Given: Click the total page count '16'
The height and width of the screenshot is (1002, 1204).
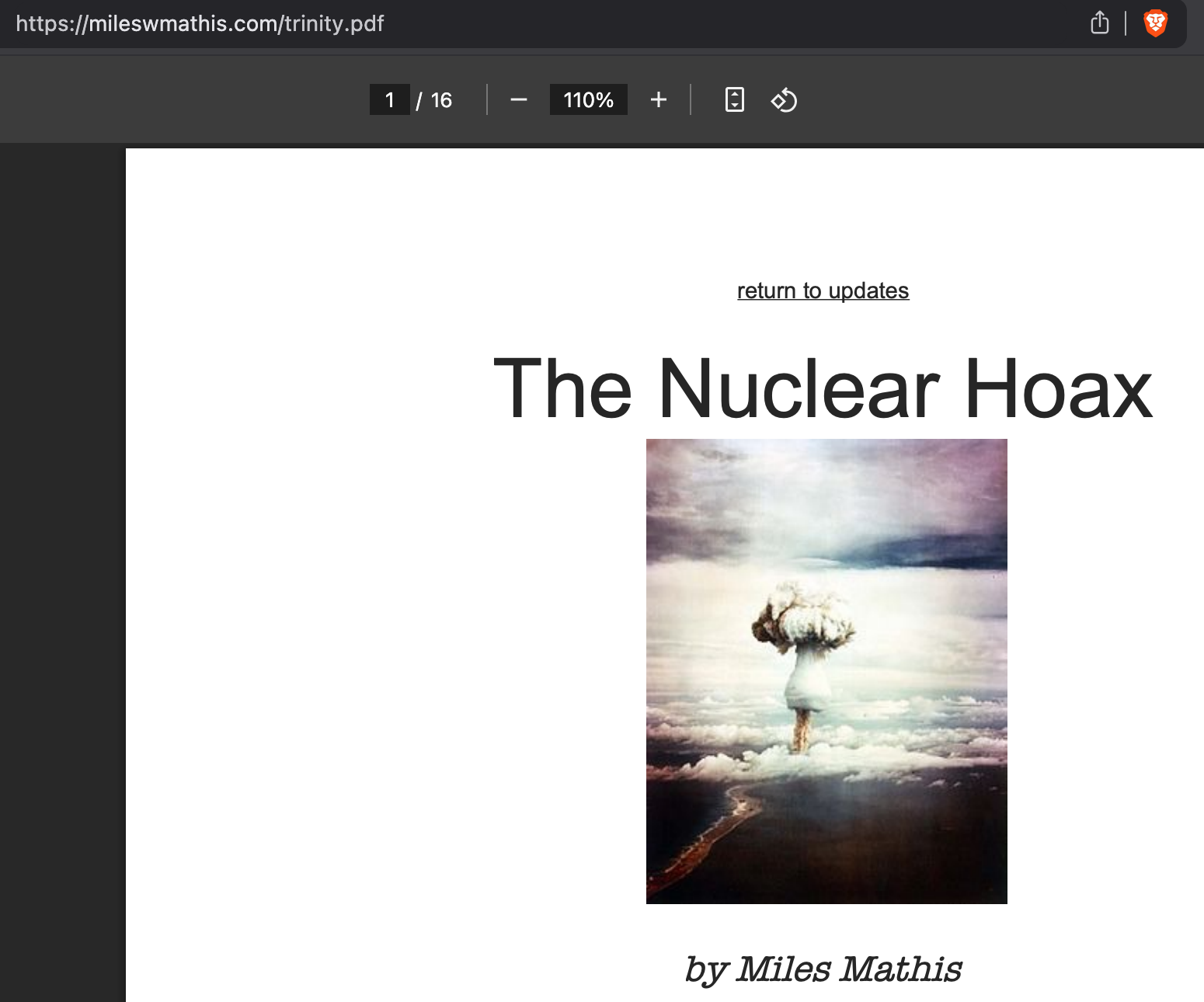Looking at the screenshot, I should pyautogui.click(x=441, y=100).
